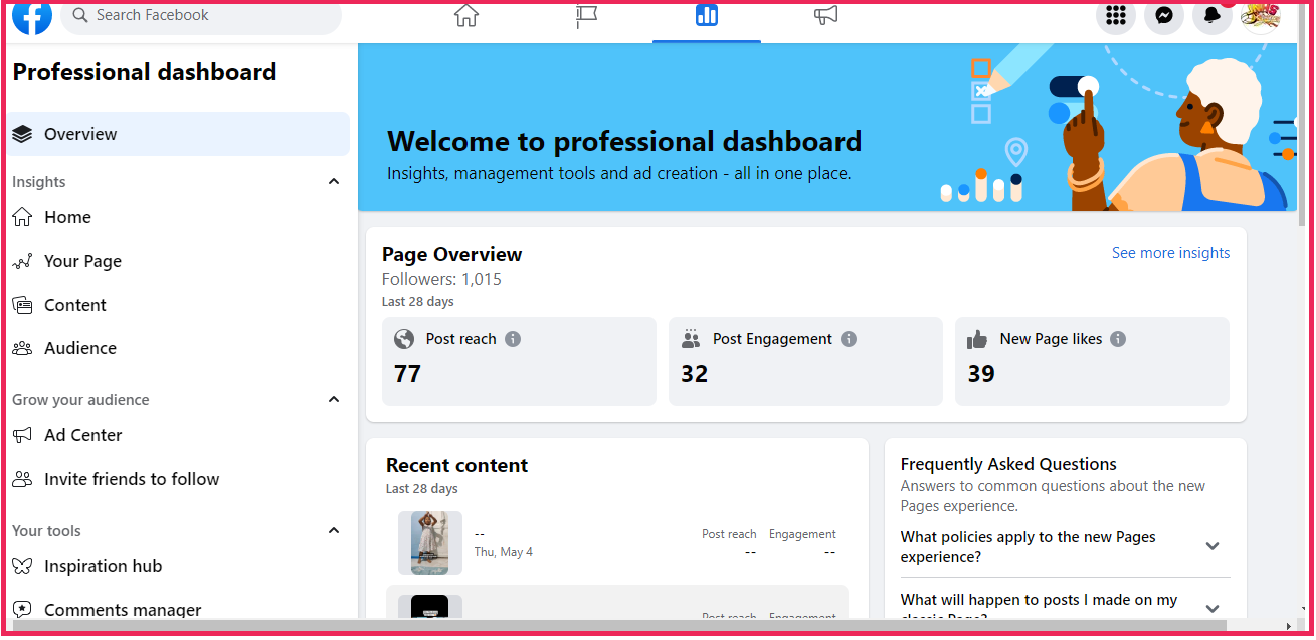
Task: Click the house icon beside Home in sidebar
Action: coord(22,217)
